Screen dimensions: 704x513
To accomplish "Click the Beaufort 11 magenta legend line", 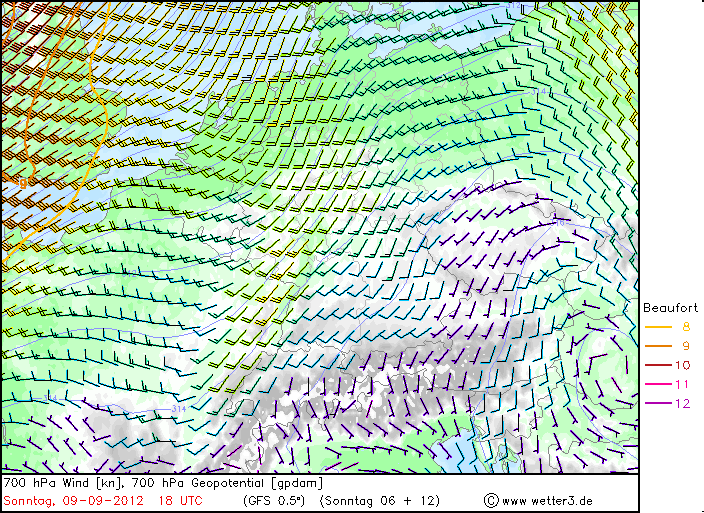I will [x=657, y=384].
